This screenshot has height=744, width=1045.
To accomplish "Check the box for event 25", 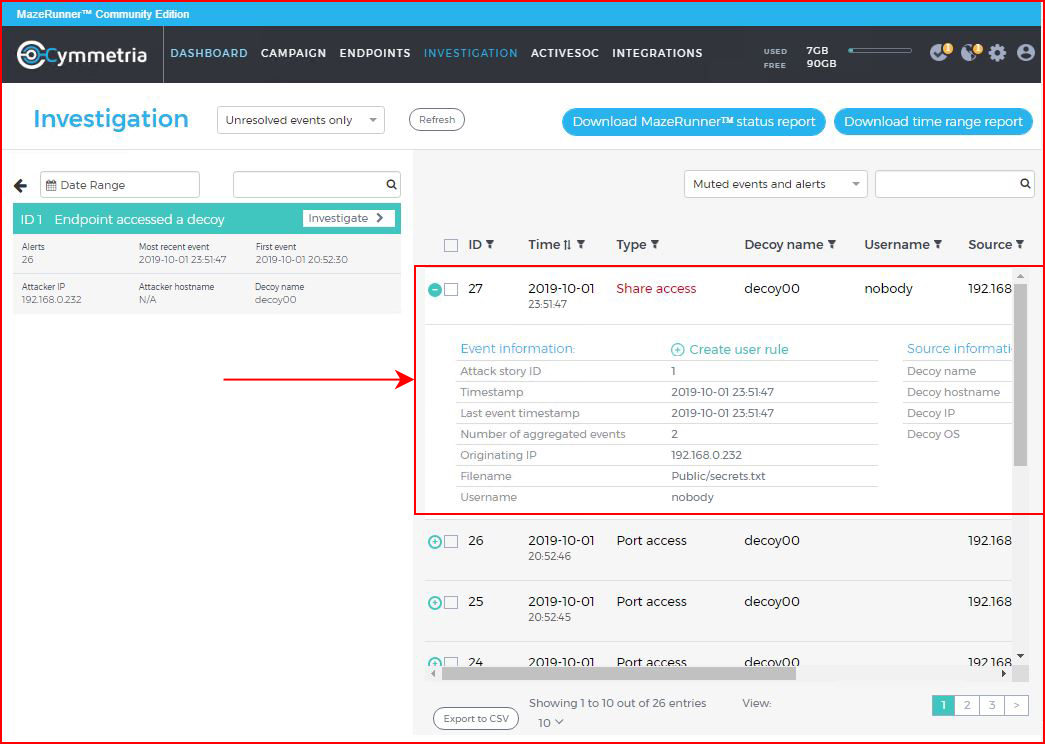I will pyautogui.click(x=451, y=603).
